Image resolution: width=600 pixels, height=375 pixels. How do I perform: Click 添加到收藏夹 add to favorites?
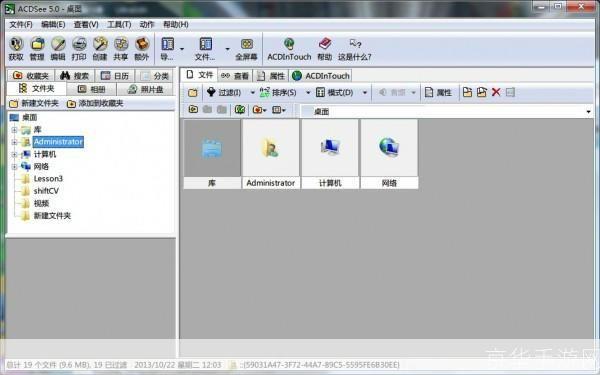click(x=95, y=103)
